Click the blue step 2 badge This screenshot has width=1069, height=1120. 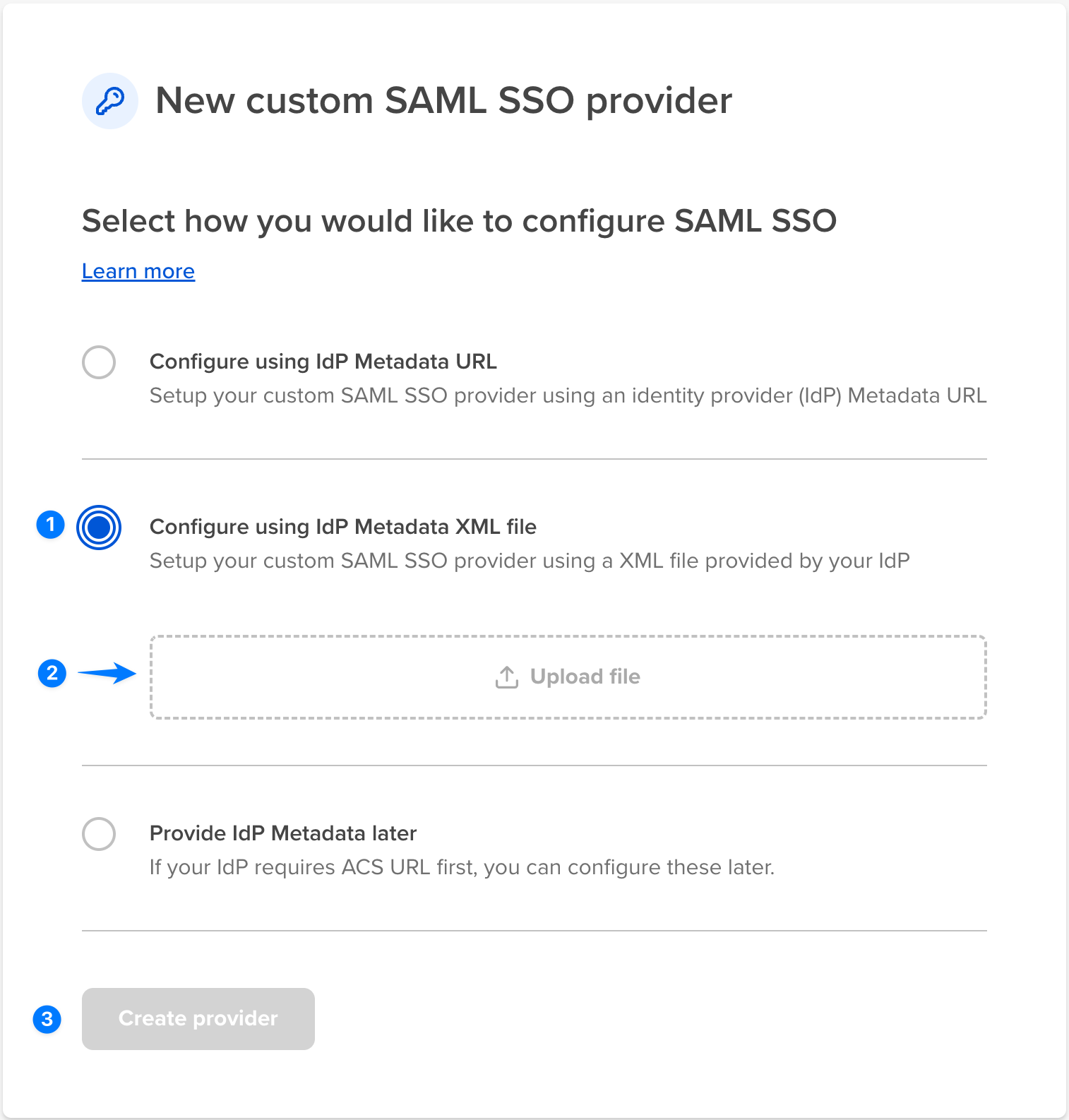(x=52, y=673)
